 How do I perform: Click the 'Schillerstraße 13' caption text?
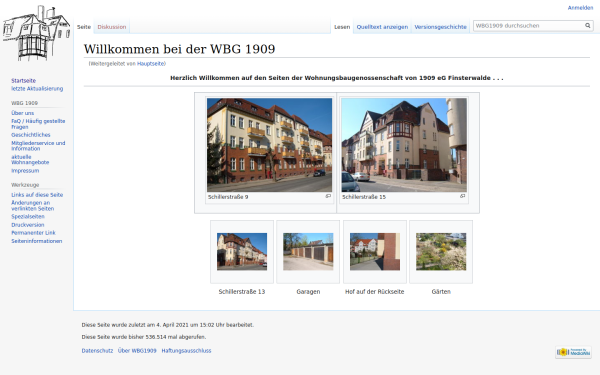coord(242,292)
